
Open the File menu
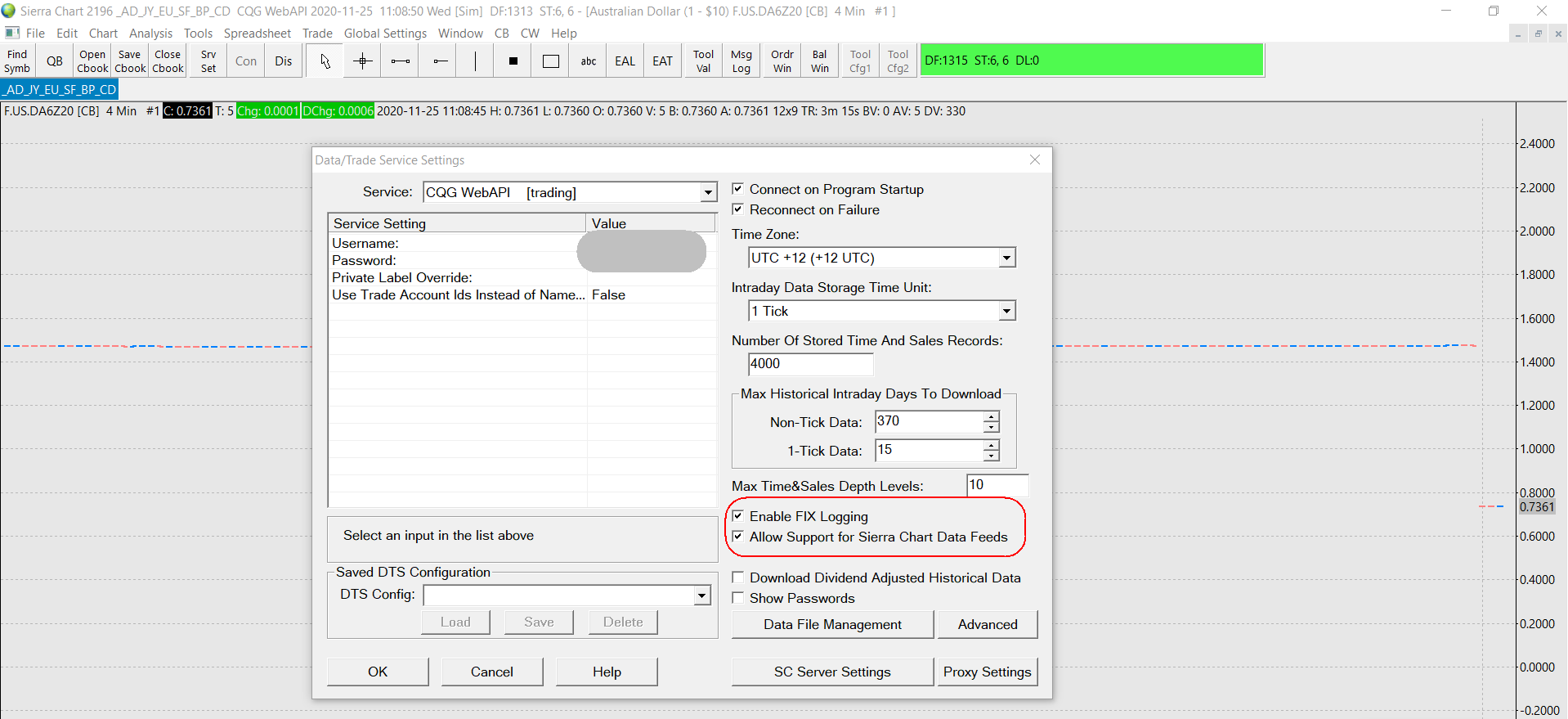click(35, 34)
